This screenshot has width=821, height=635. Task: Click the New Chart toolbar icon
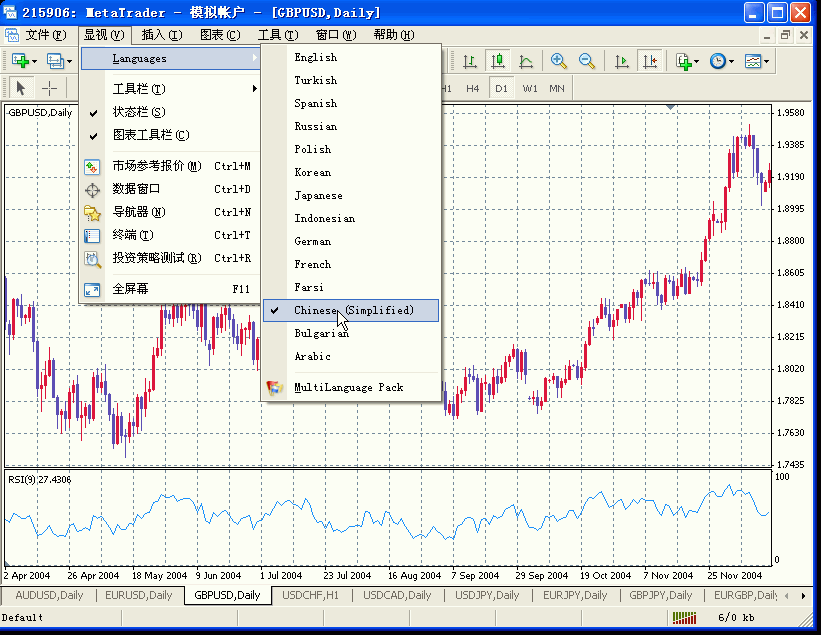pyautogui.click(x=20, y=61)
